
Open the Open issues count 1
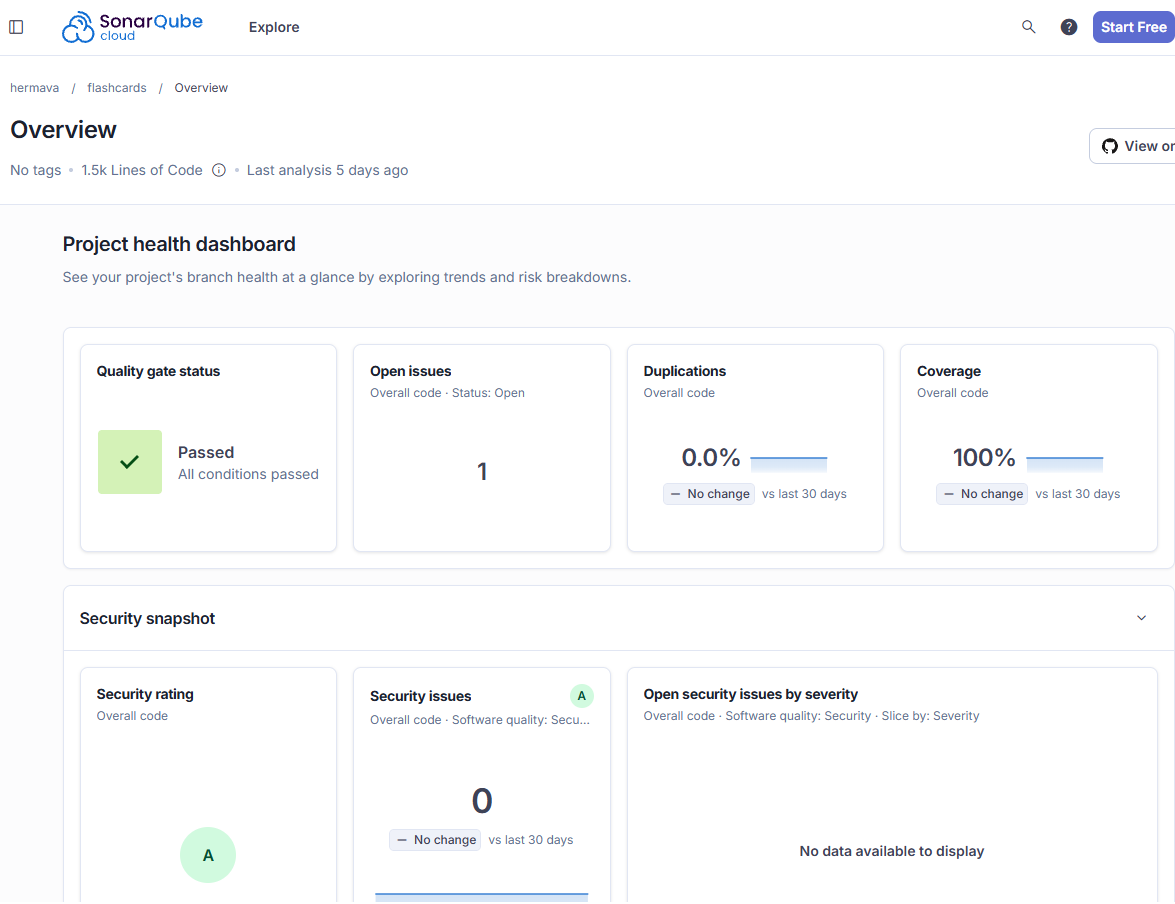pos(482,471)
